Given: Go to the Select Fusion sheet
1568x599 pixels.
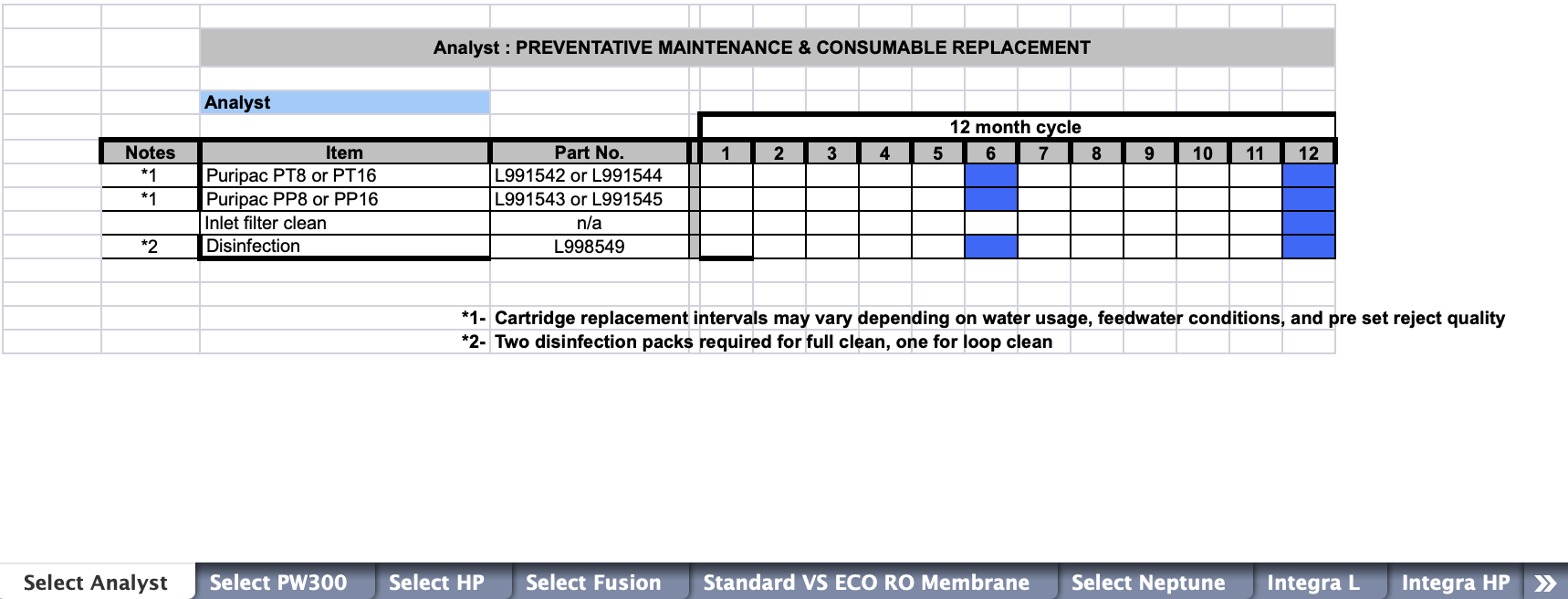Looking at the screenshot, I should click(x=593, y=583).
